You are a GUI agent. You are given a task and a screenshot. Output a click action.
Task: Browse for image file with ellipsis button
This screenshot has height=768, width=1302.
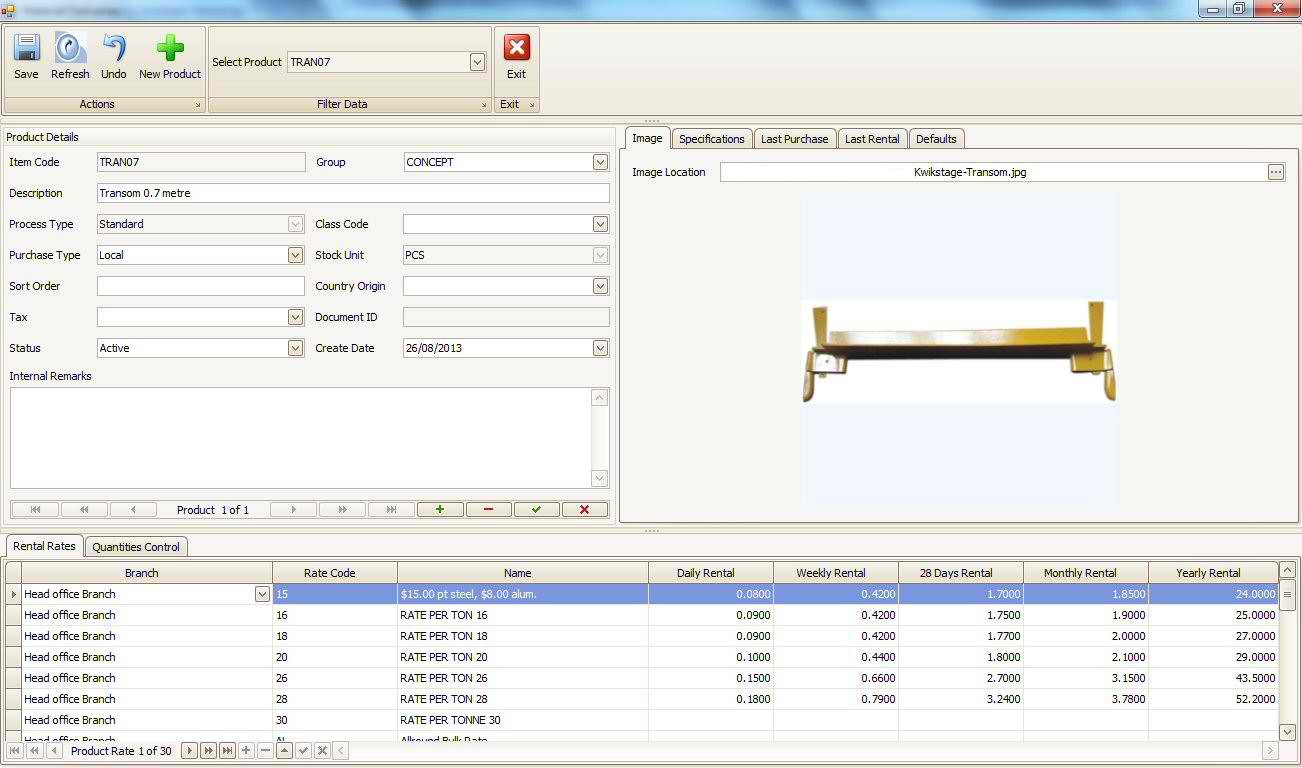[x=1276, y=172]
